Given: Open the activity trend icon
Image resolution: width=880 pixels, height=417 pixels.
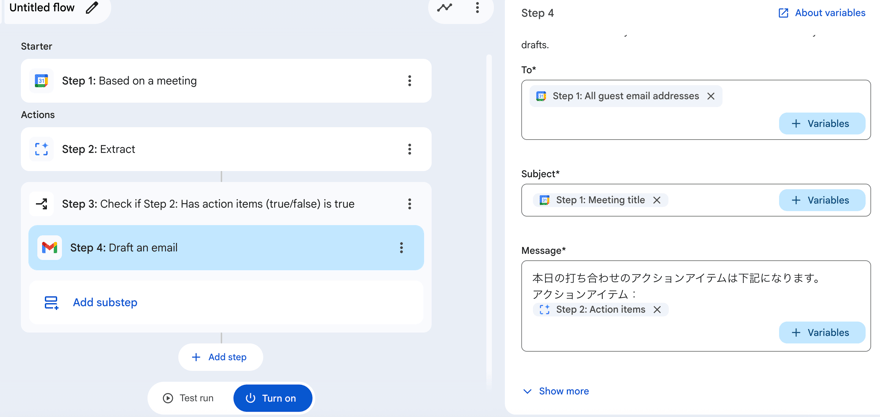Looking at the screenshot, I should (x=445, y=8).
